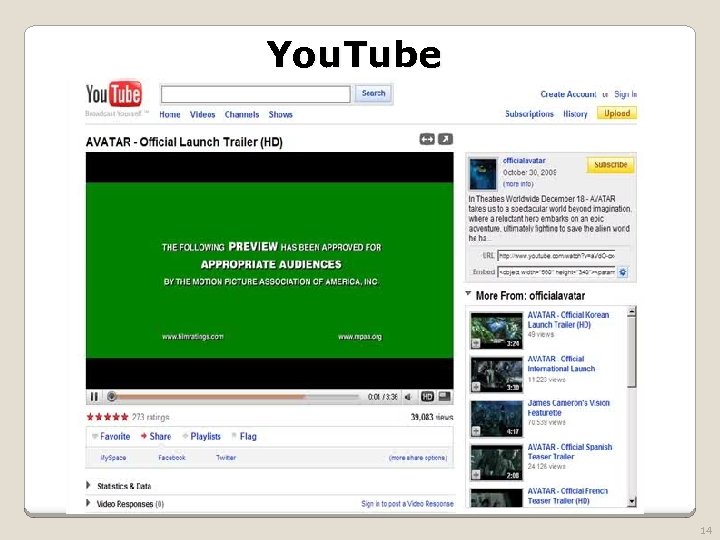
Task: Select the Embed code field
Action: tap(556, 272)
